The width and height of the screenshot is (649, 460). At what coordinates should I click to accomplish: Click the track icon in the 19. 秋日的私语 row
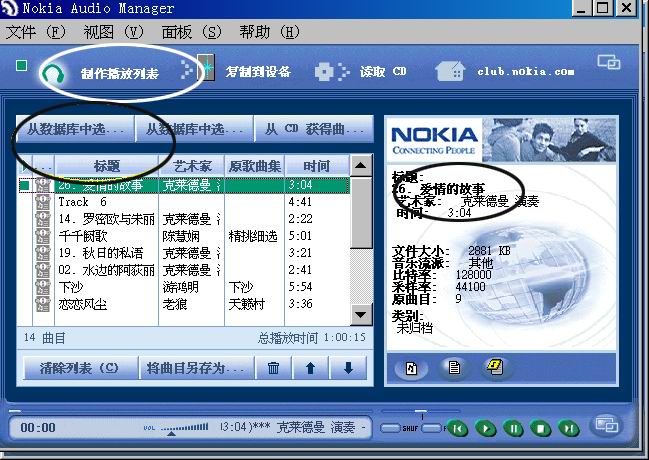(43, 253)
